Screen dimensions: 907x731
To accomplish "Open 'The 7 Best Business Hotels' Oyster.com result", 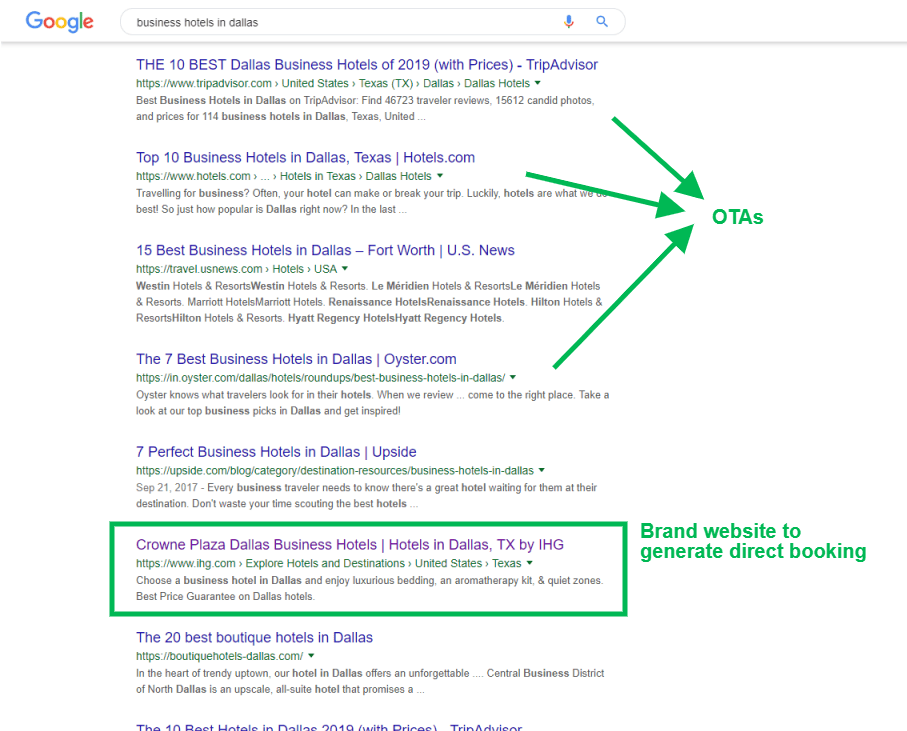I will [296, 359].
